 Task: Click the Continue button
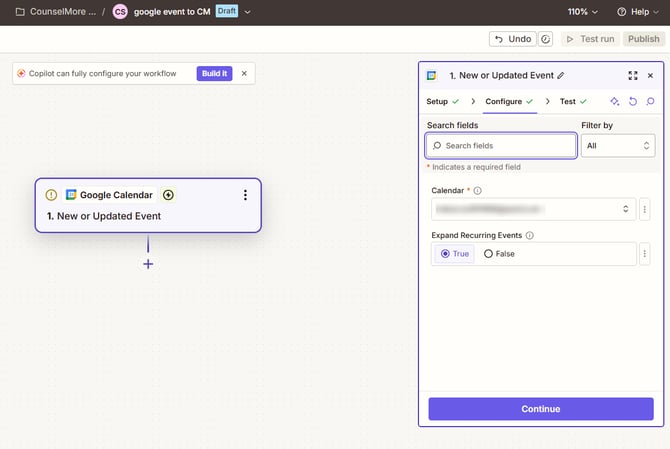tap(541, 409)
